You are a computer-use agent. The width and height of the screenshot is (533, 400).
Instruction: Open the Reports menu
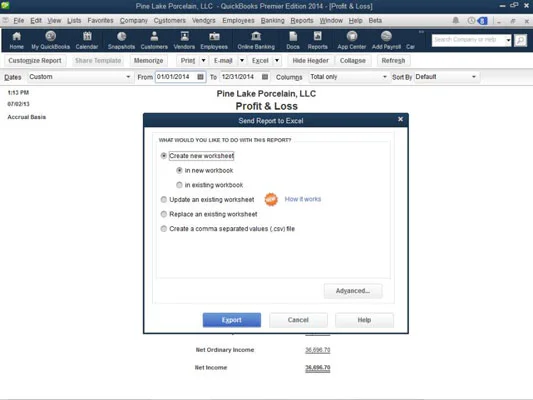click(302, 20)
